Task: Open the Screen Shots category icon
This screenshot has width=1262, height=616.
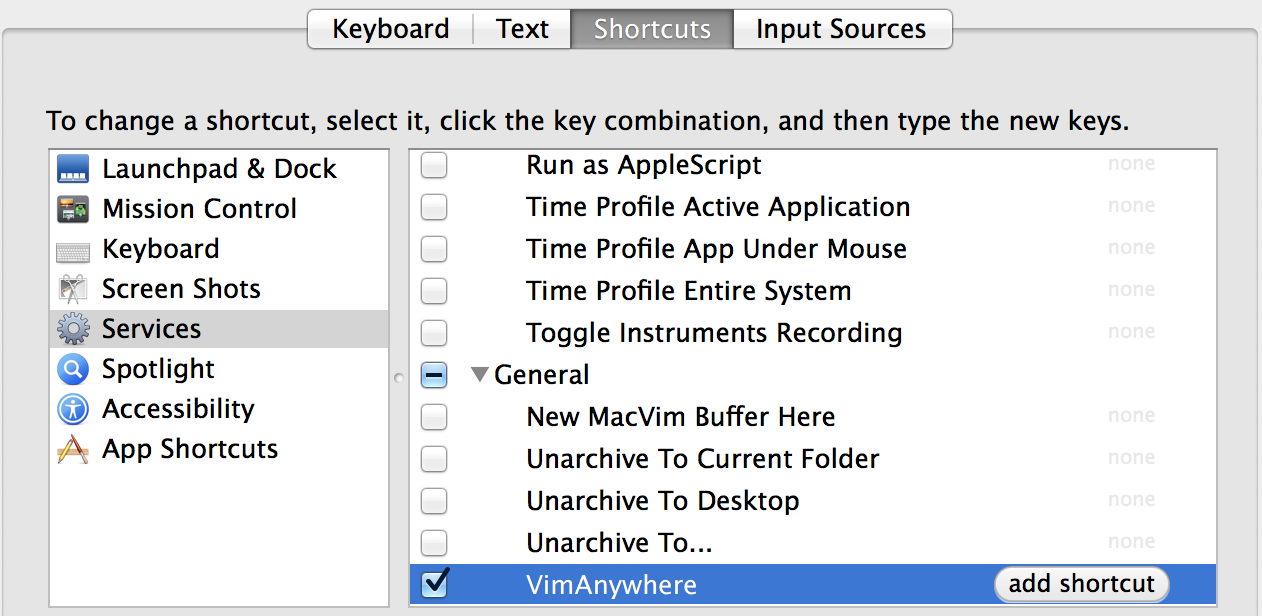Action: click(73, 289)
